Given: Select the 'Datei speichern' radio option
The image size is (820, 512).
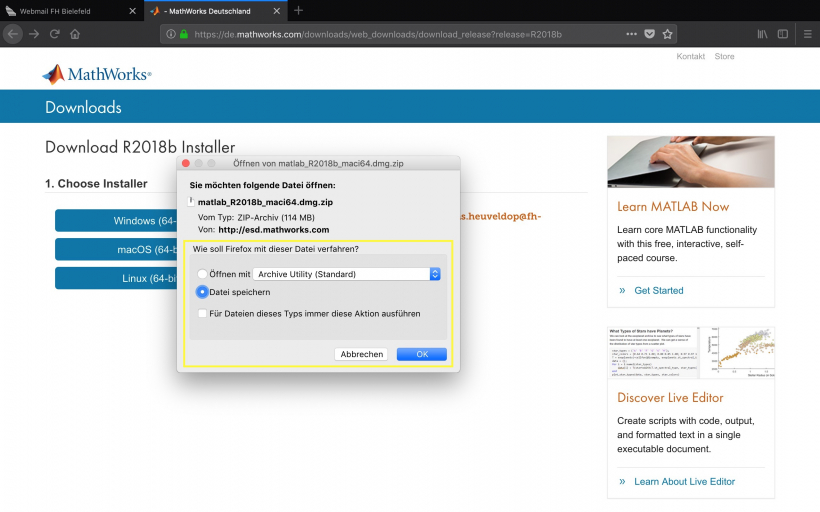Looking at the screenshot, I should coord(203,292).
